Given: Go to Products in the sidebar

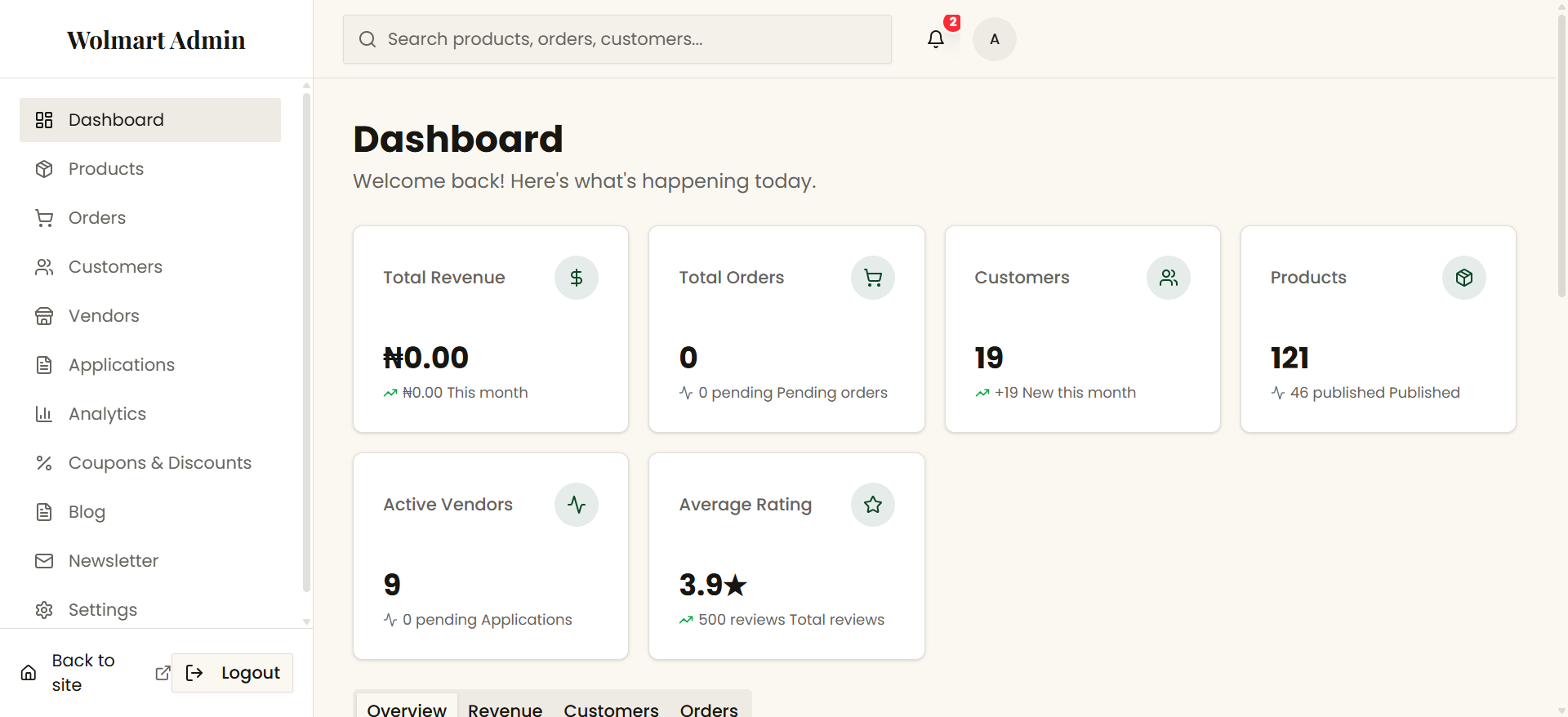Looking at the screenshot, I should pos(150,169).
